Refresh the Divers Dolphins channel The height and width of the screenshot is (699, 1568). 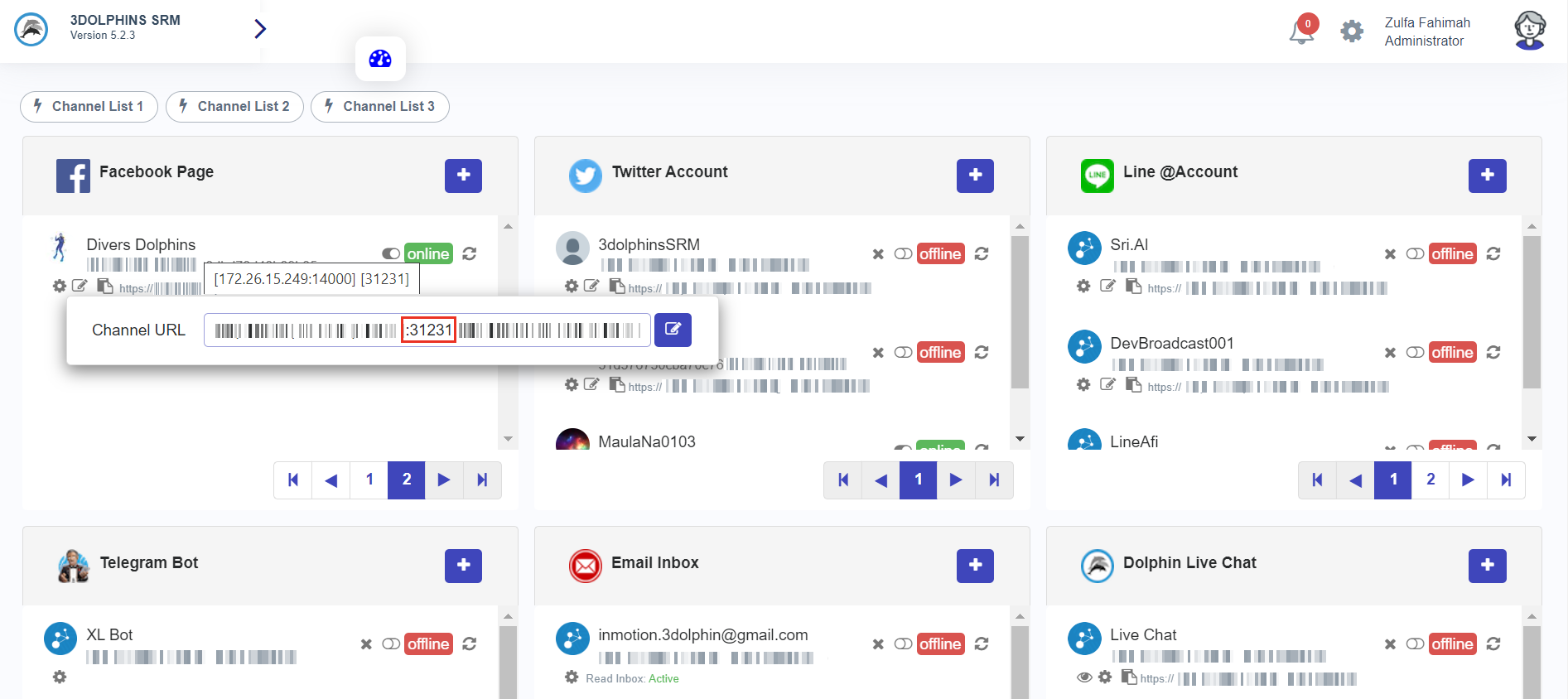[x=470, y=253]
